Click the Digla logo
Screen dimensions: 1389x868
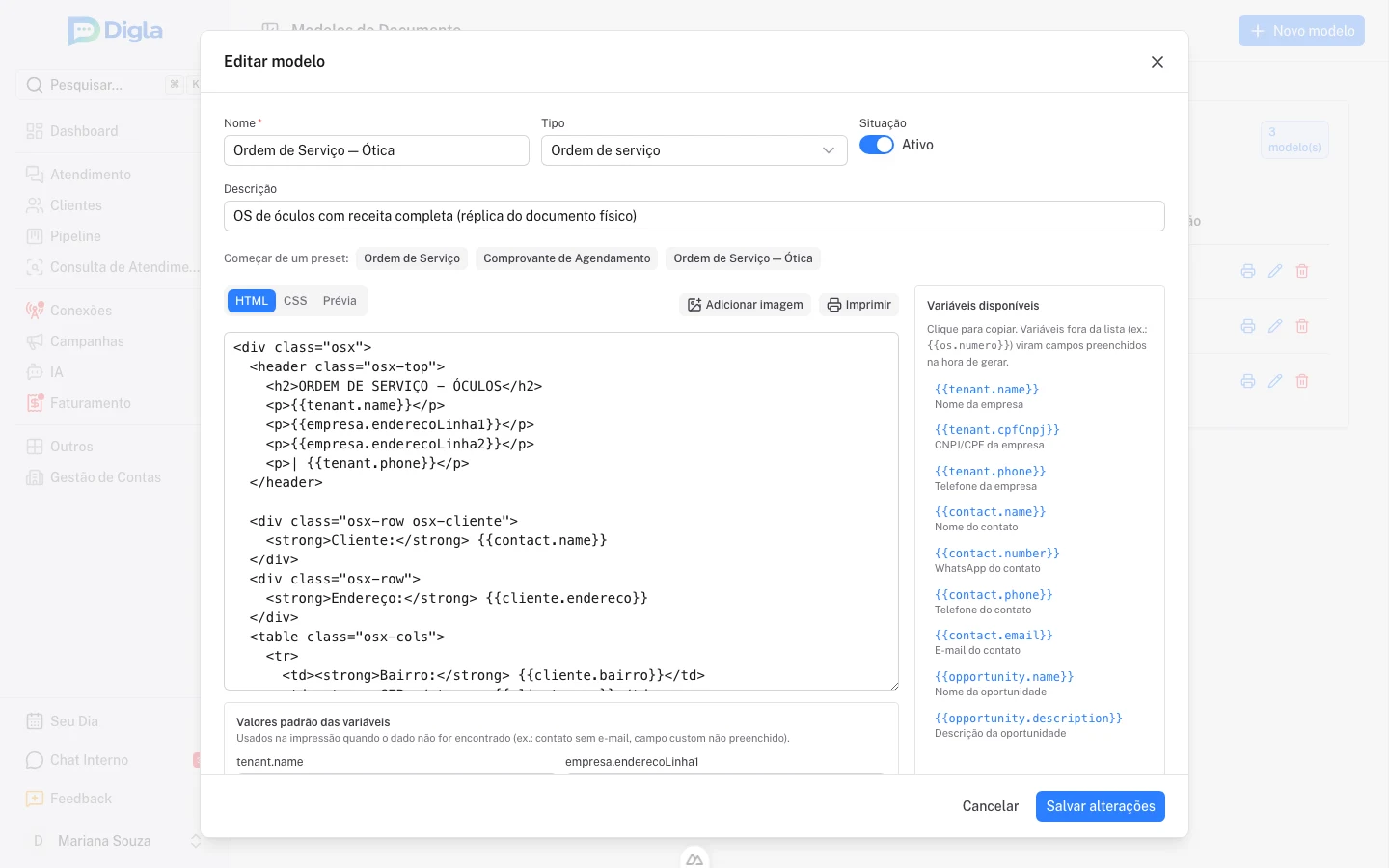pos(116,31)
